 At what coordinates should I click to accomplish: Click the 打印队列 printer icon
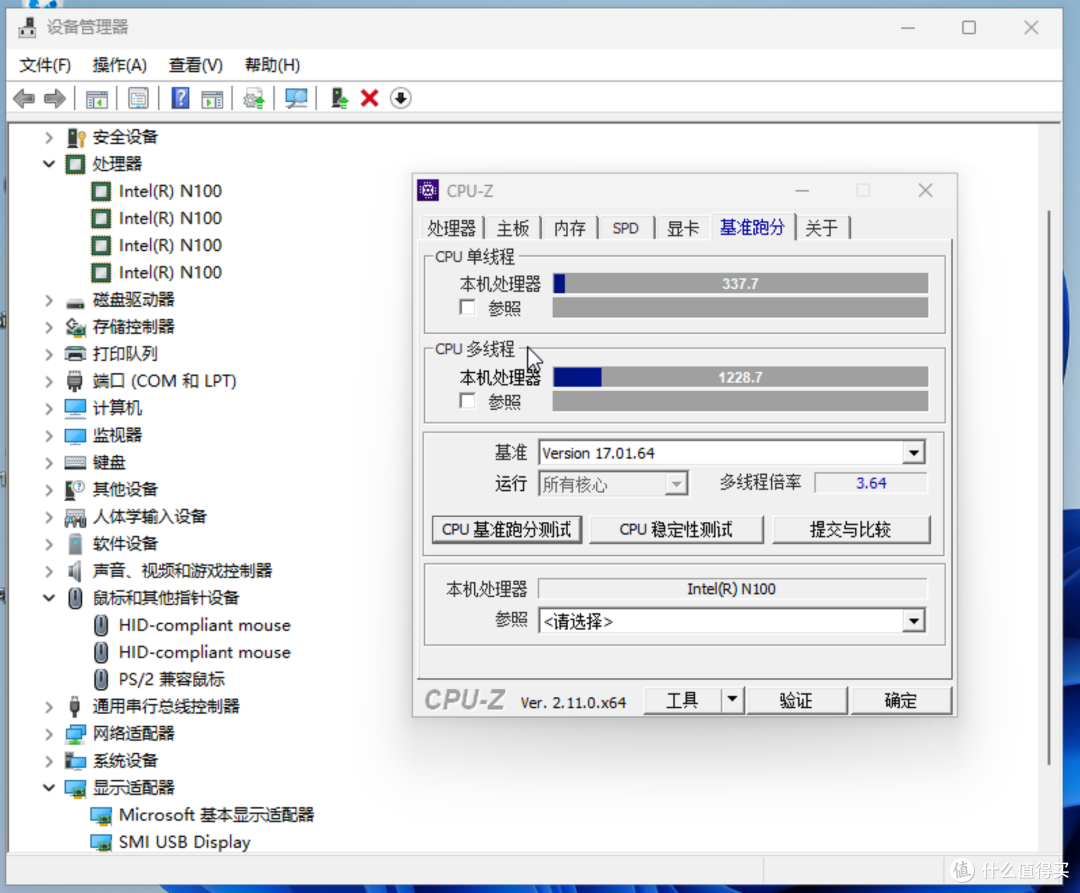75,354
